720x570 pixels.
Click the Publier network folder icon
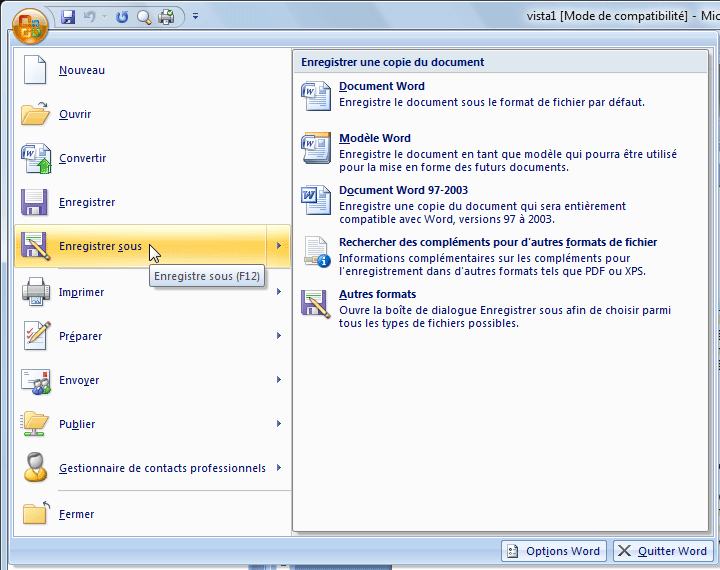(34, 423)
